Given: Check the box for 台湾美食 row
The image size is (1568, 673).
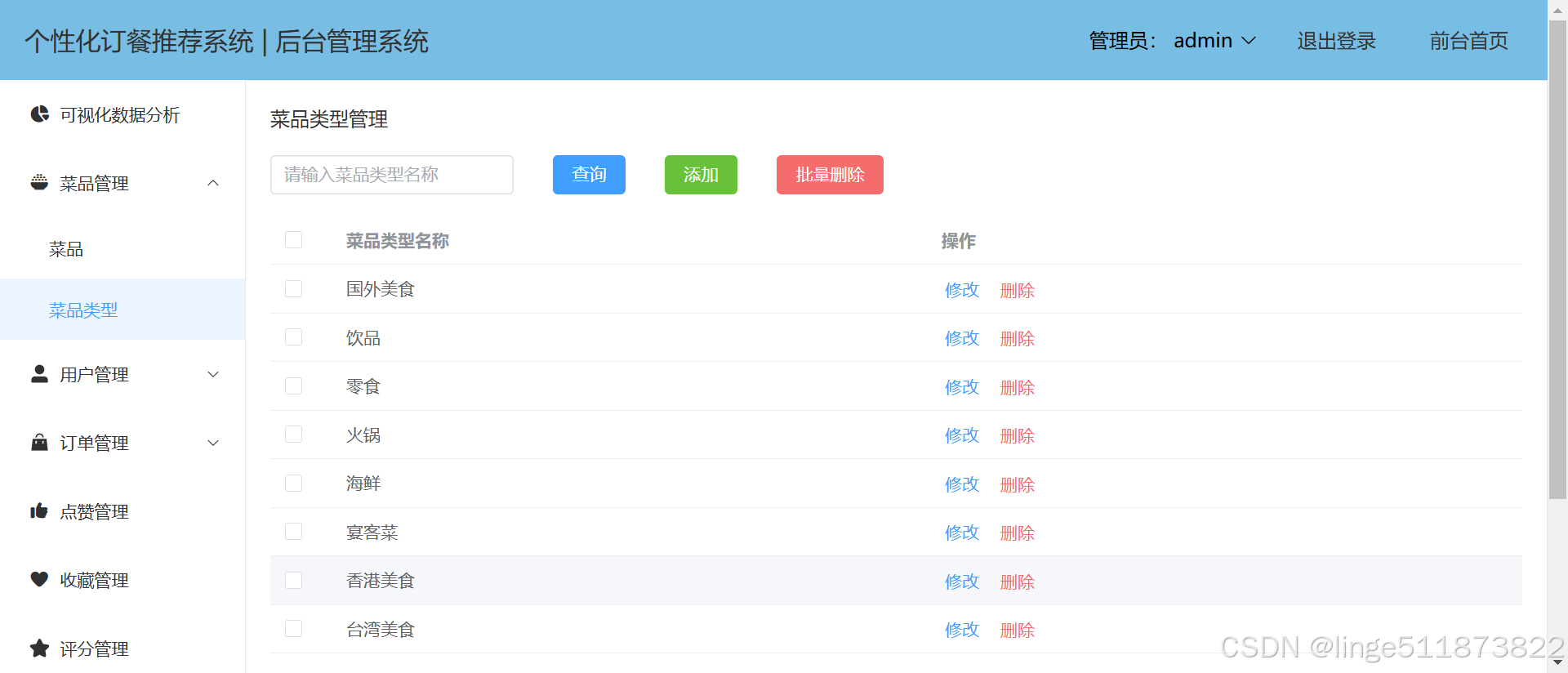Looking at the screenshot, I should 294,629.
